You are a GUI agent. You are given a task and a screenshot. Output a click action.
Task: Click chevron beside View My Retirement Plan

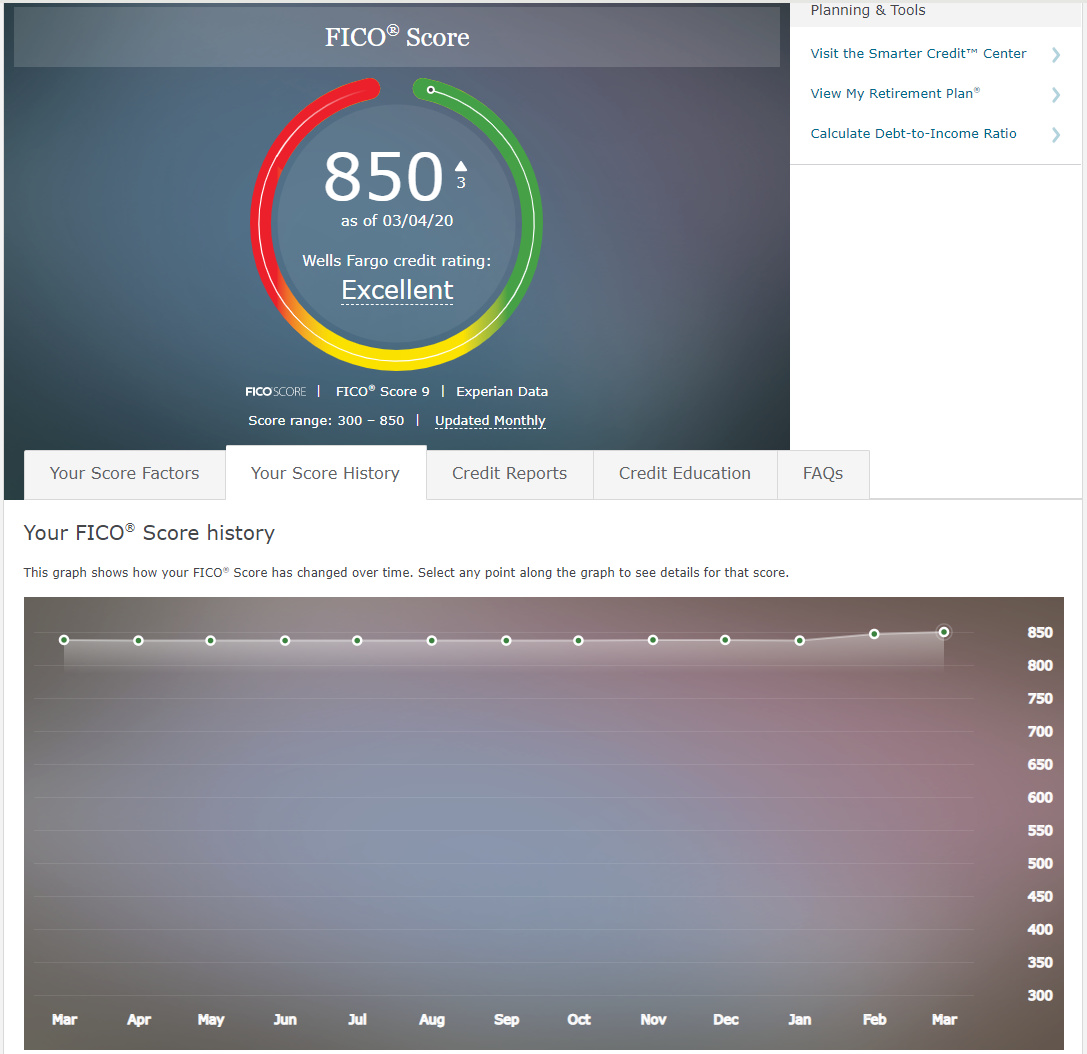coord(1056,95)
